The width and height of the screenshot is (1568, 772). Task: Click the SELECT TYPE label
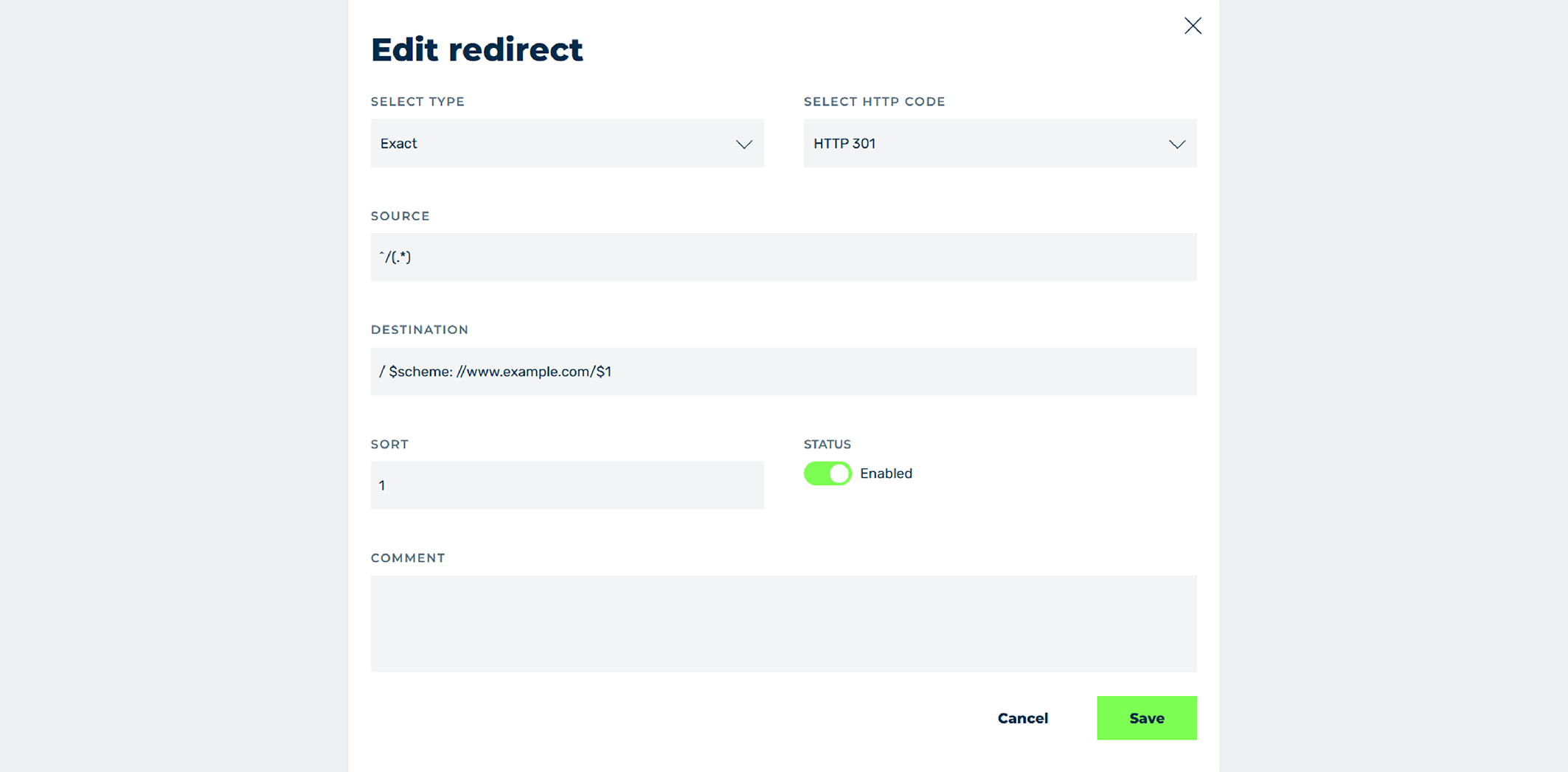(417, 102)
